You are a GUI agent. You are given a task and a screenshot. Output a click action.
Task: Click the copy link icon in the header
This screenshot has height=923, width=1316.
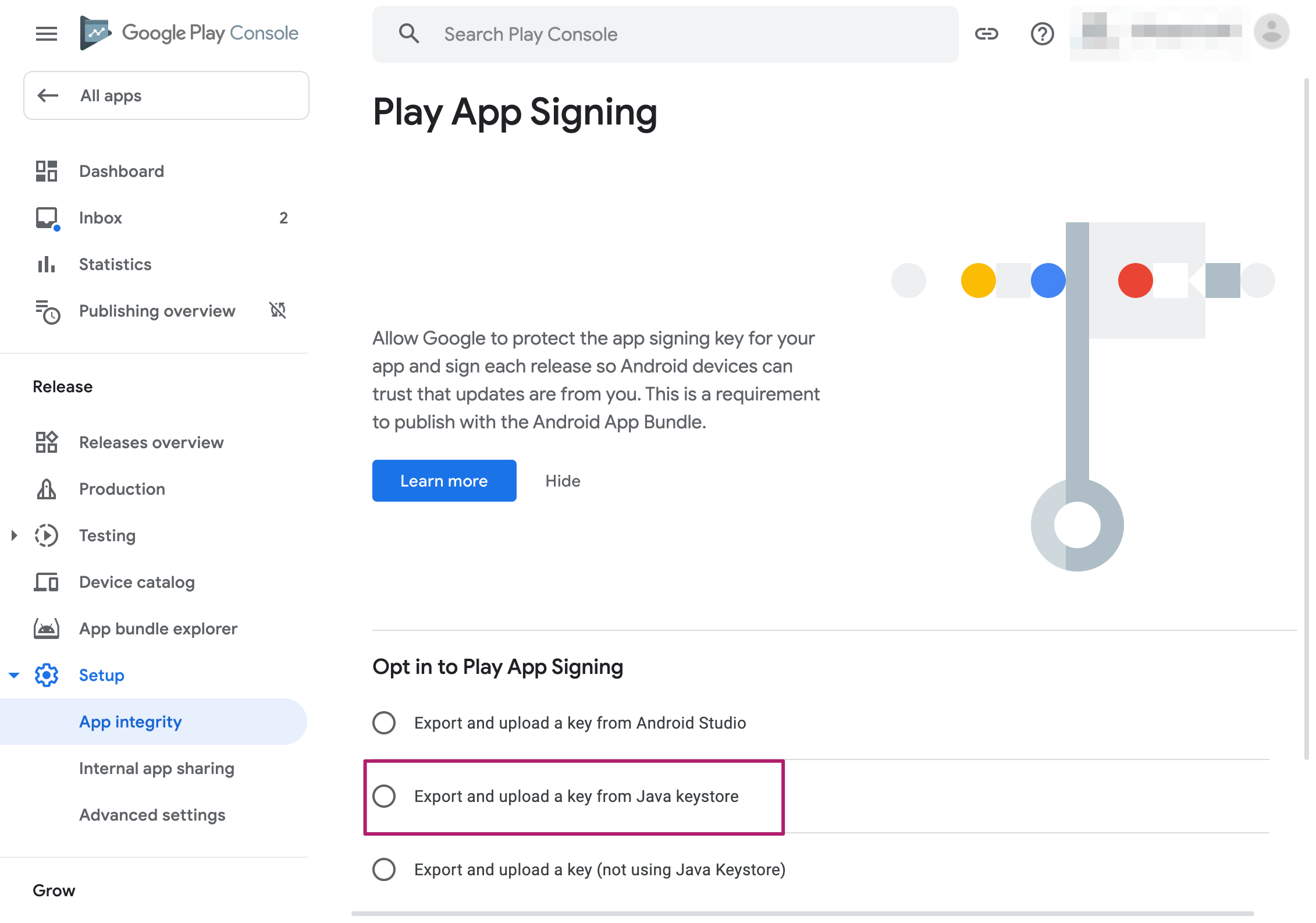point(988,34)
